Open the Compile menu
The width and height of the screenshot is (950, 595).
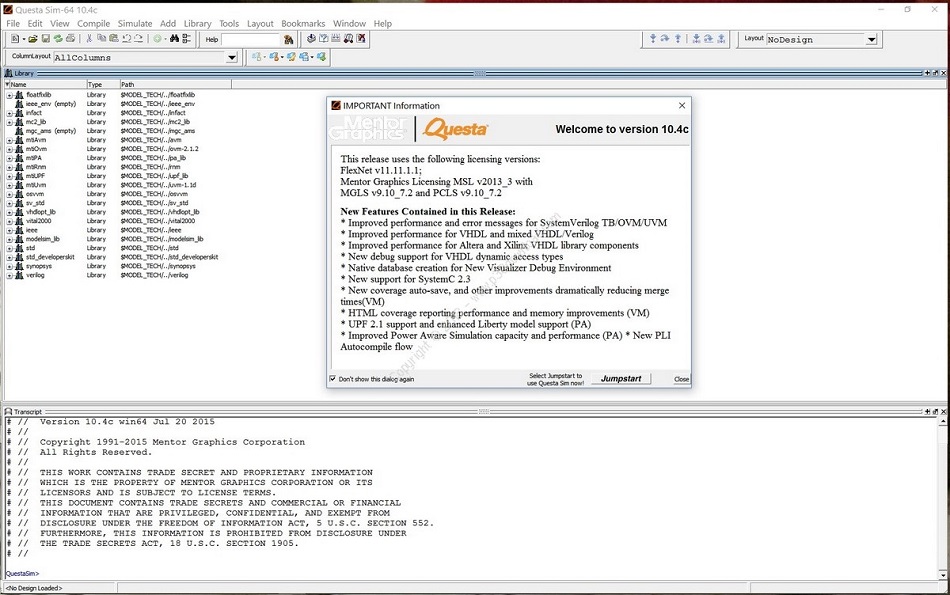pos(93,24)
